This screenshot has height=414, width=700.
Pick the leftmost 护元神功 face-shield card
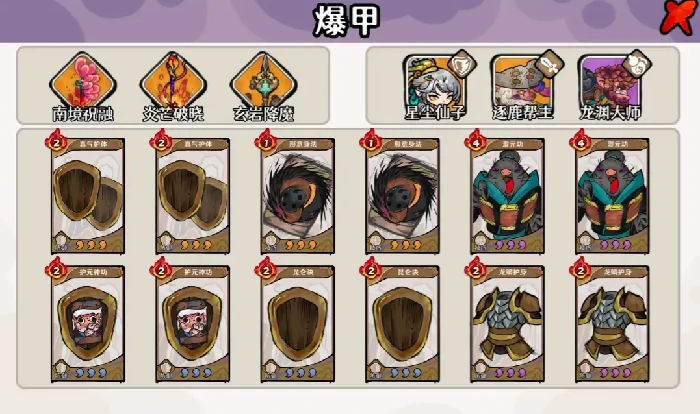tap(88, 324)
